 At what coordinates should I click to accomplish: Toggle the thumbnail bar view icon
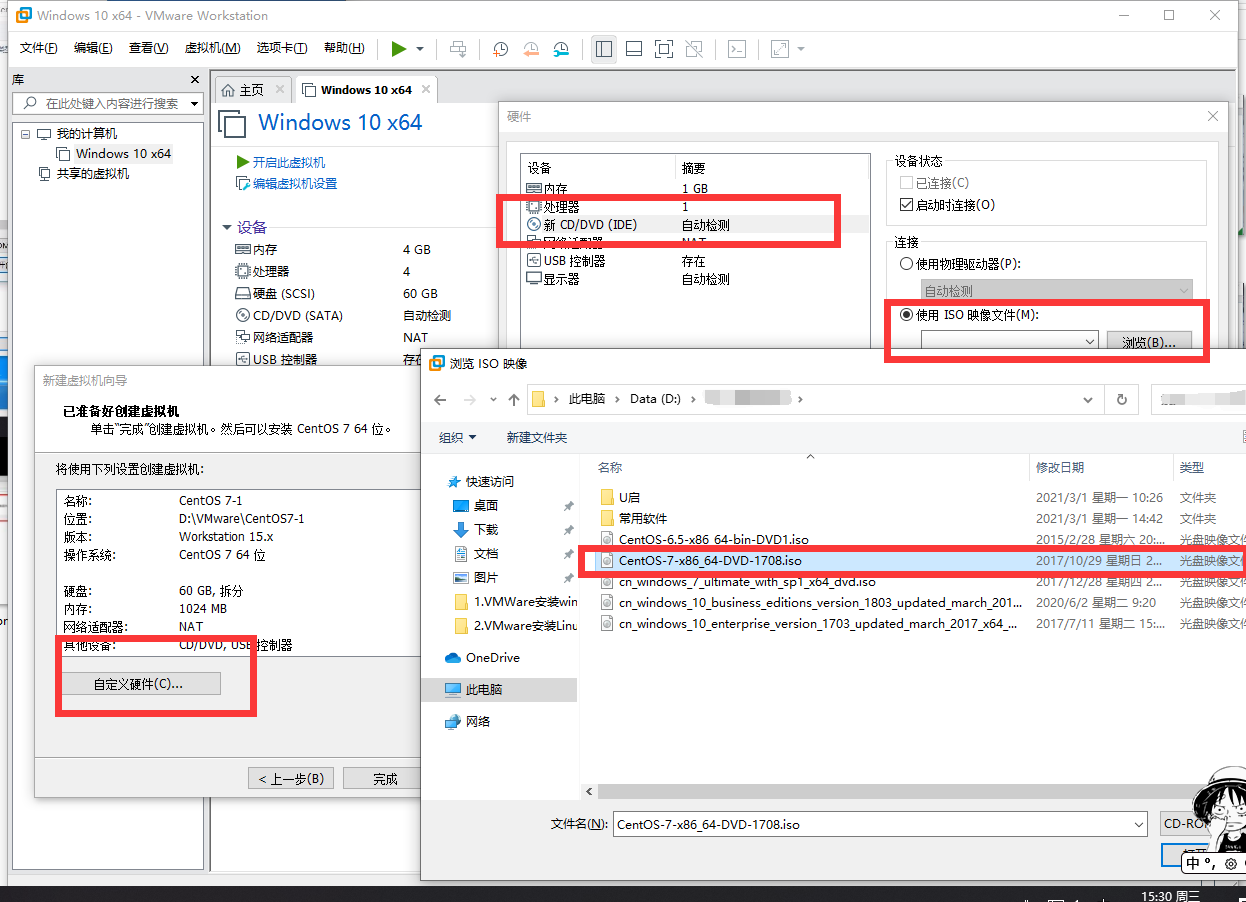tap(633, 48)
